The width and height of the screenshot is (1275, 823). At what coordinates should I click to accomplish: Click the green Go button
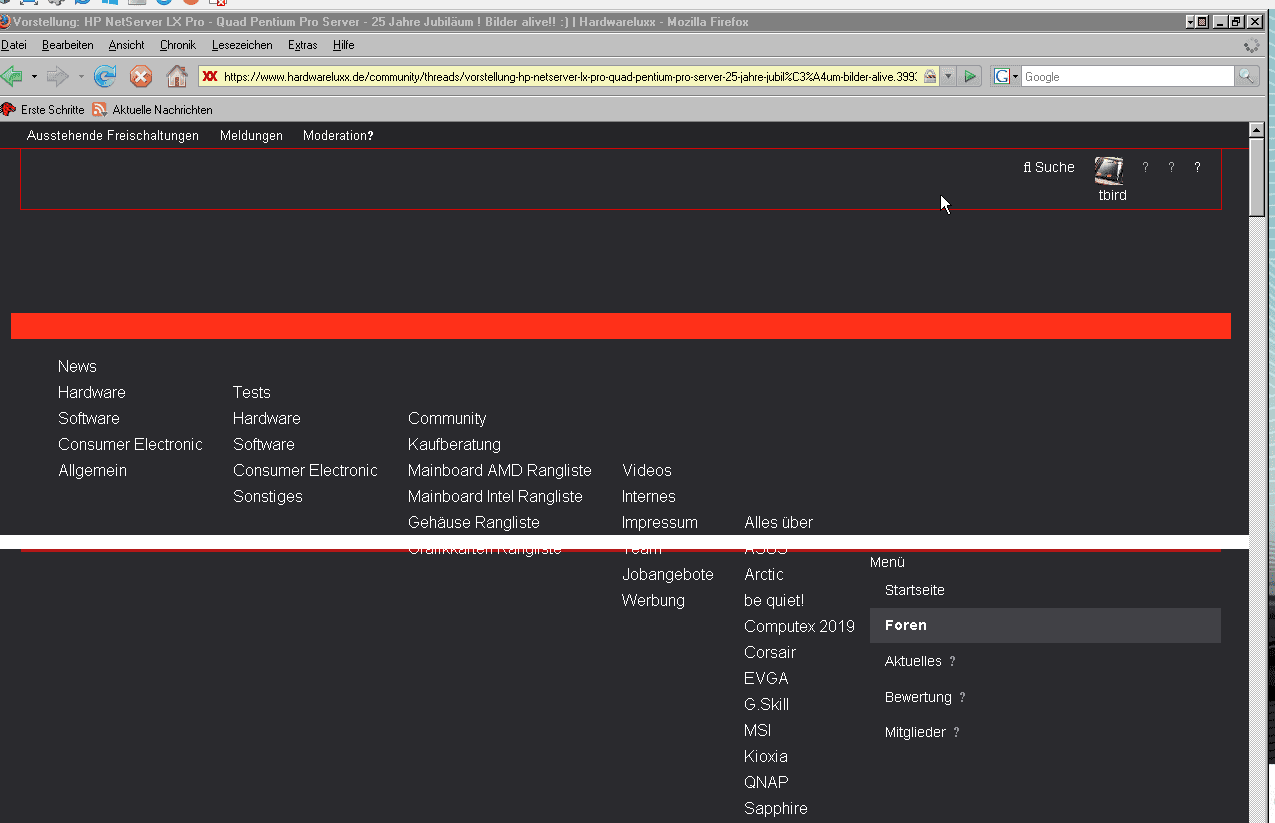[x=969, y=76]
